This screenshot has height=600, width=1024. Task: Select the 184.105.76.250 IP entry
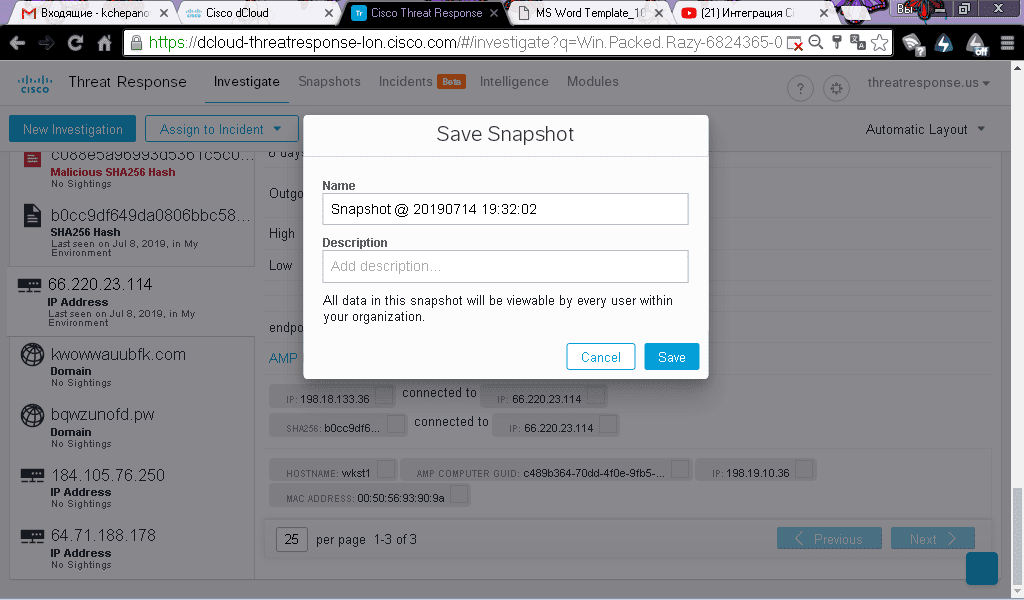click(x=131, y=488)
